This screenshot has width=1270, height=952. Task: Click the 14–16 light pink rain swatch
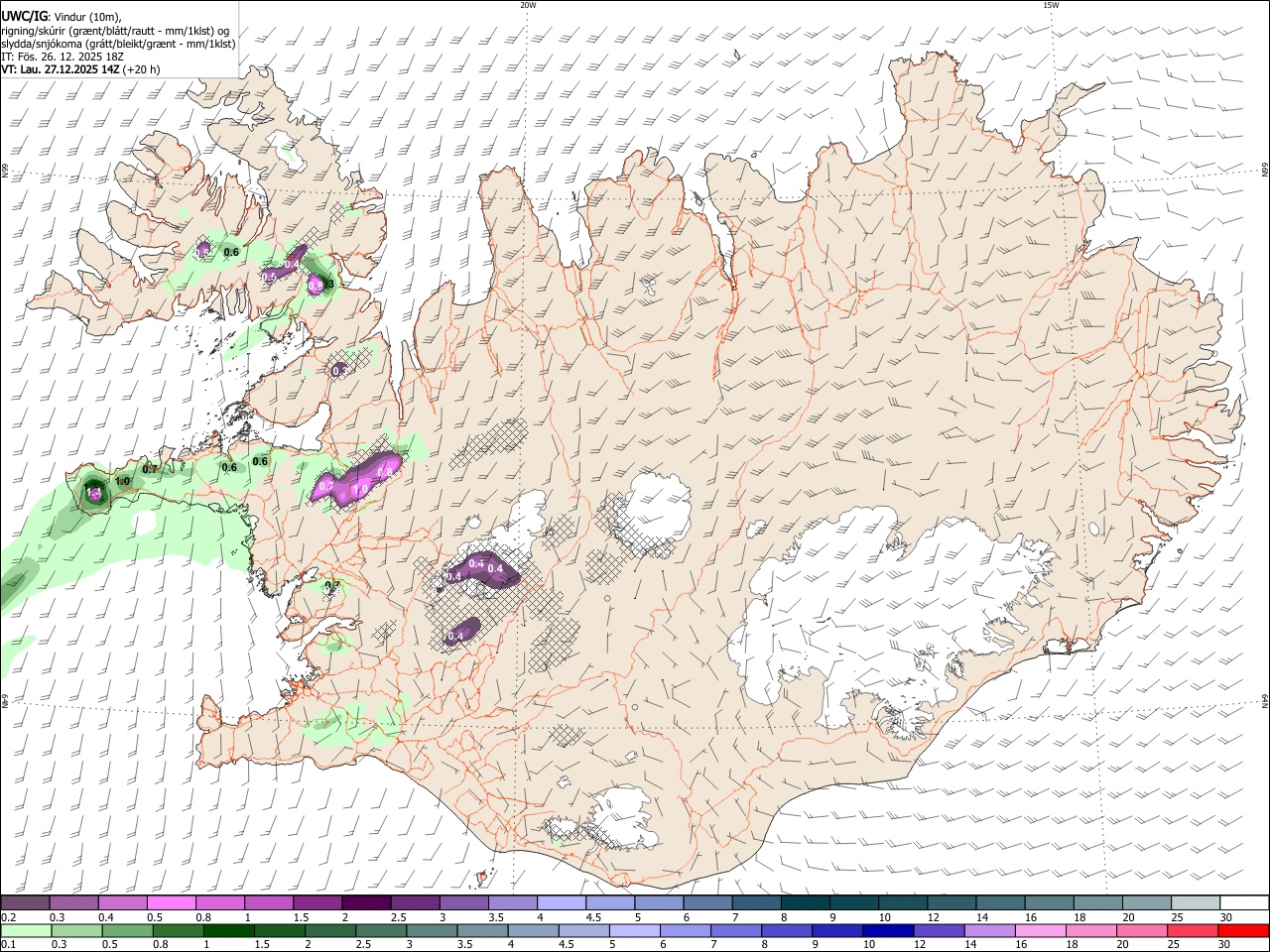click(1040, 930)
